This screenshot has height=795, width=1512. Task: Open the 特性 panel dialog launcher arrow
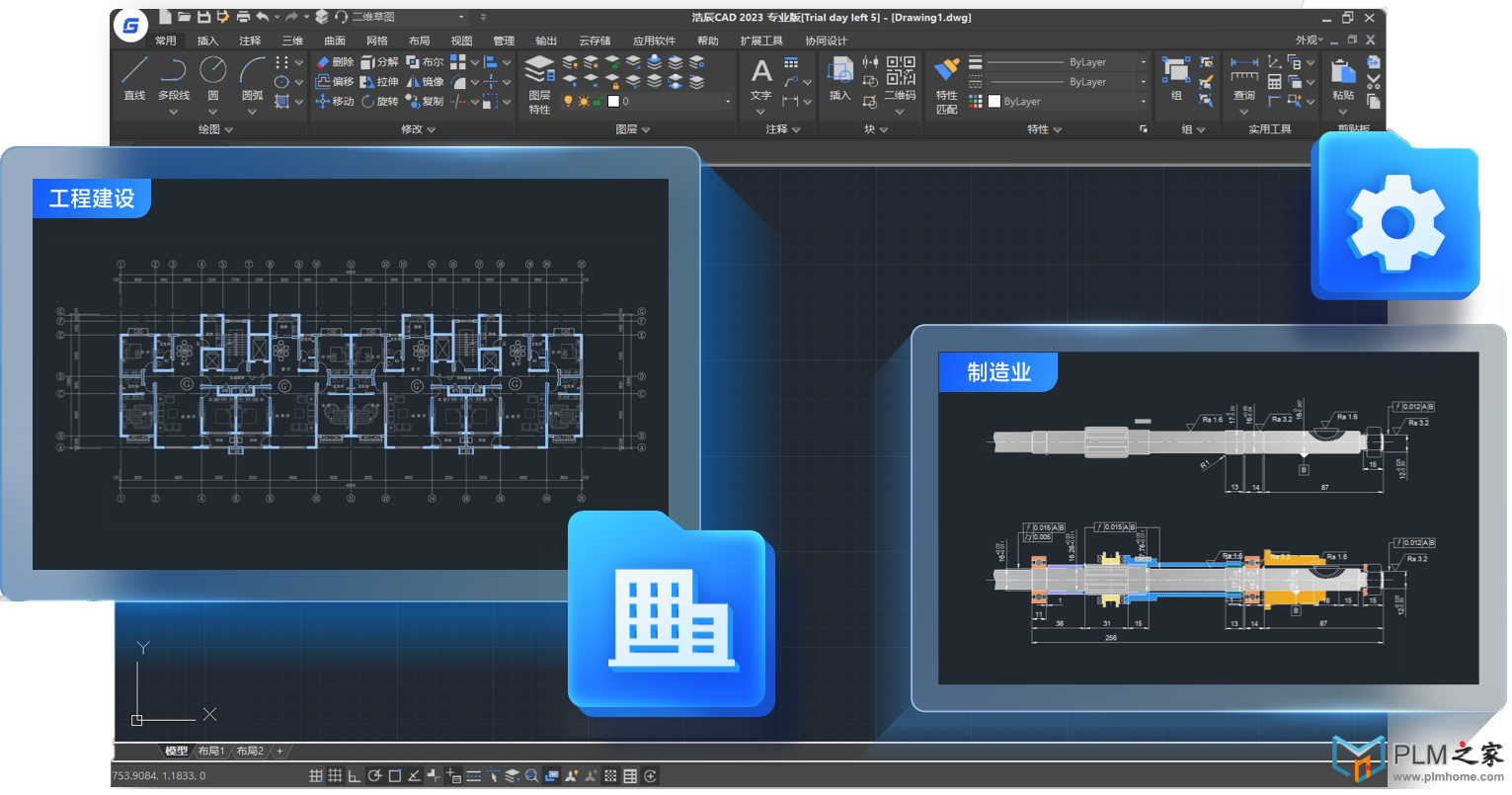pyautogui.click(x=1144, y=129)
